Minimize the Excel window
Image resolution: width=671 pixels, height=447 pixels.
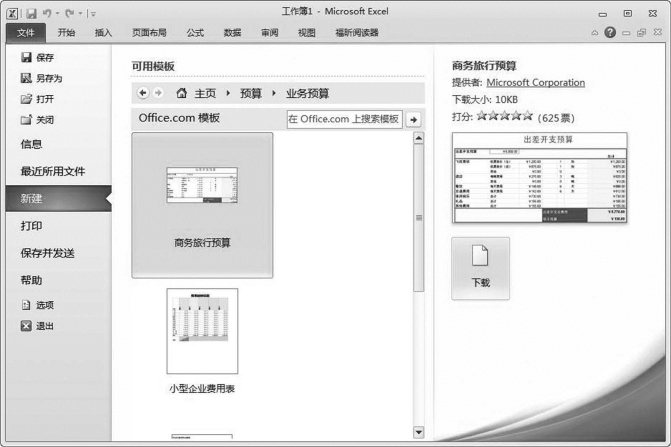click(603, 14)
